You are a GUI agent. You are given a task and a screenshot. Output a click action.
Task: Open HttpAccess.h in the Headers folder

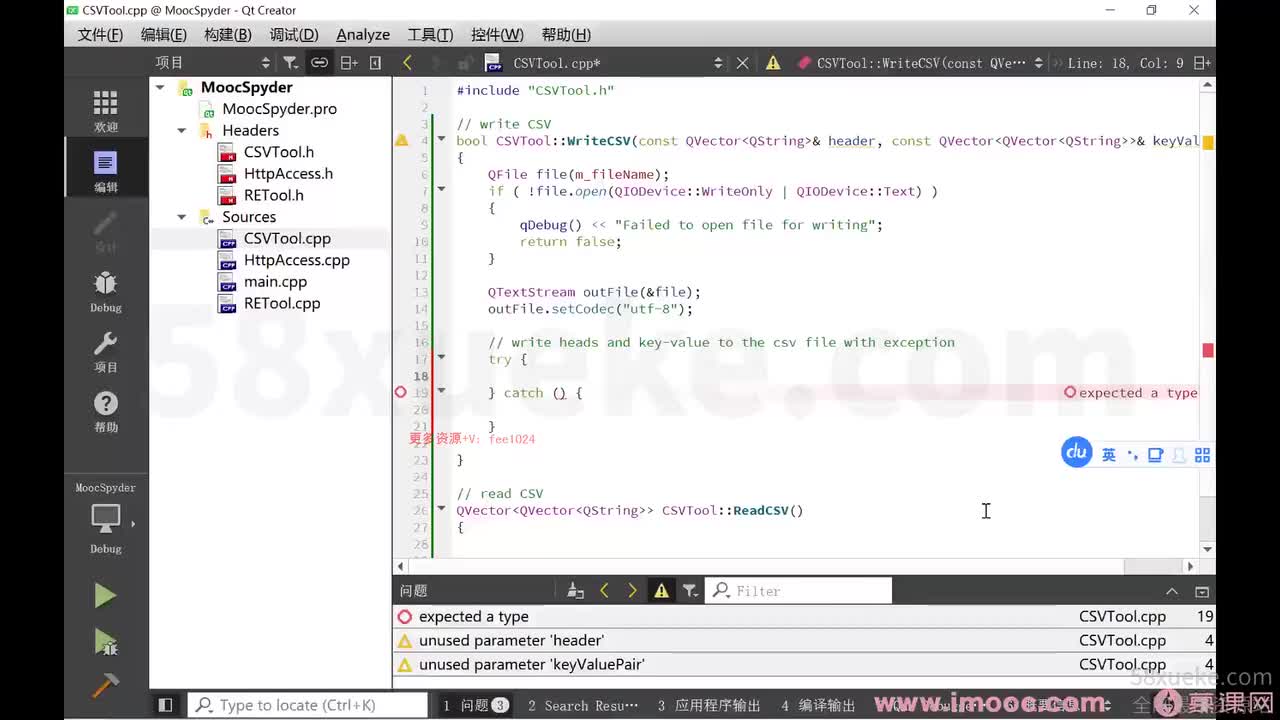[x=288, y=173]
